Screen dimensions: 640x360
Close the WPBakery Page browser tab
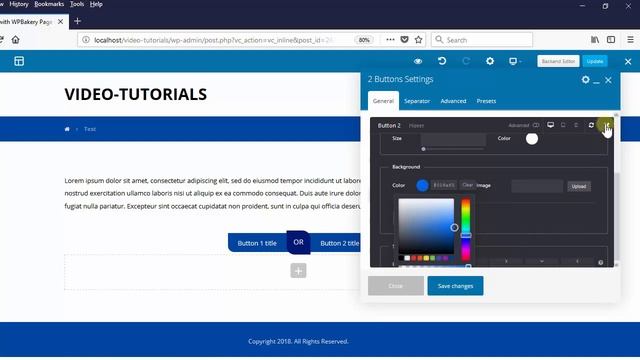60,22
